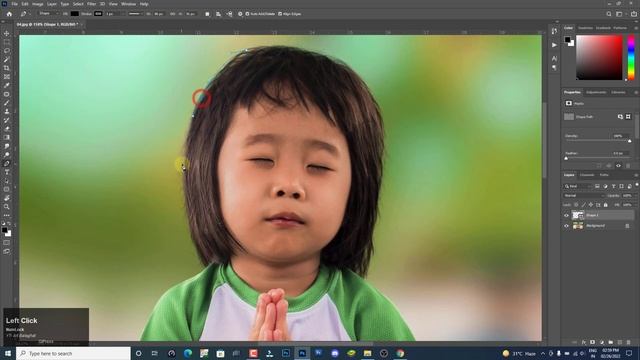Toggle mask visibility eye in Properties

[x=618, y=166]
